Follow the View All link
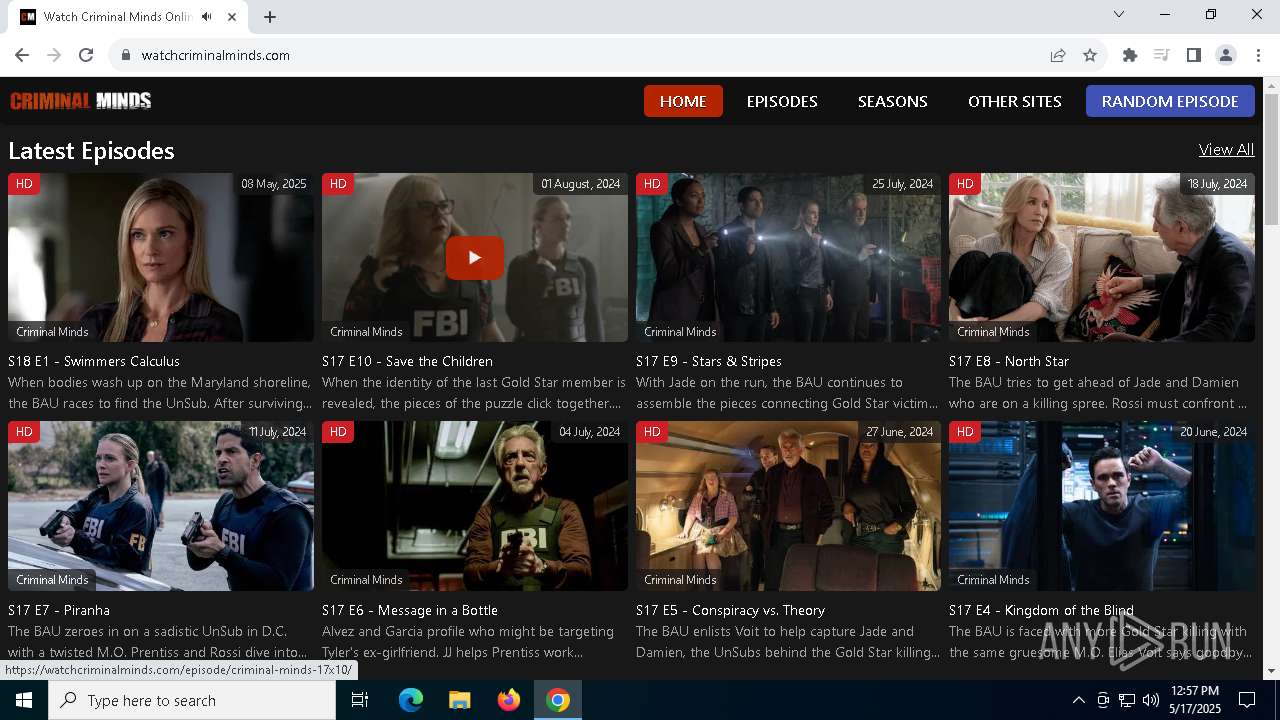This screenshot has height=720, width=1280. (x=1226, y=149)
